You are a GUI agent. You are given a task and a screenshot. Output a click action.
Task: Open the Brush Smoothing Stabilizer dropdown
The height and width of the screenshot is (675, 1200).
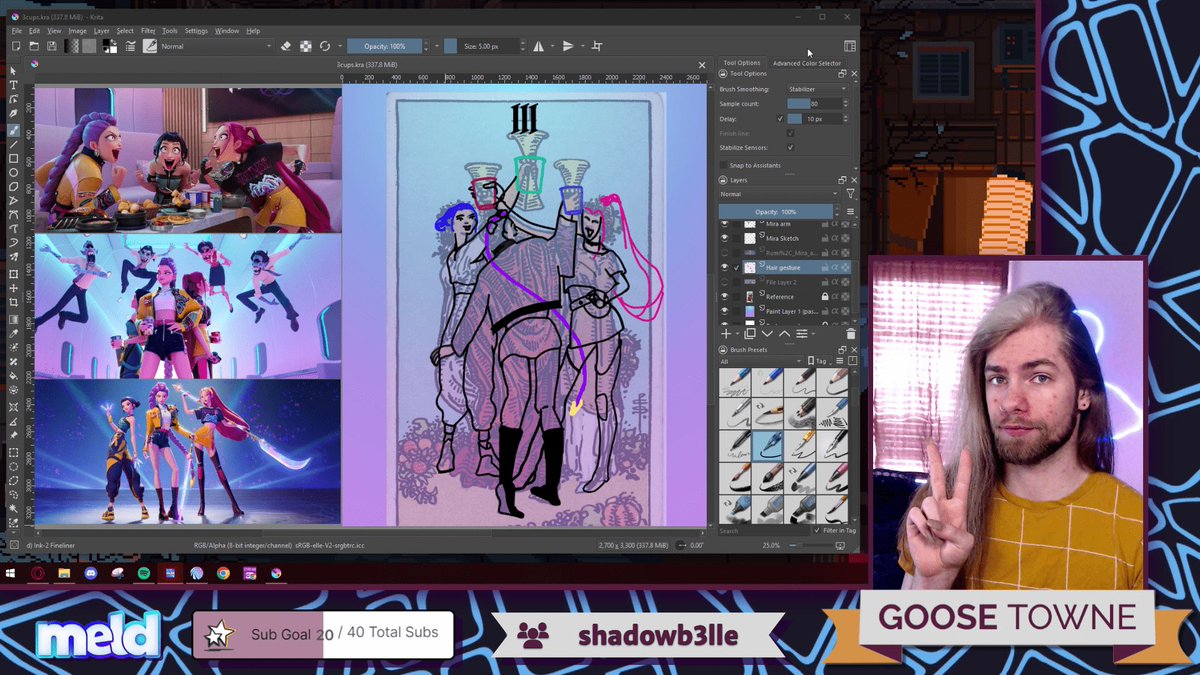point(817,89)
